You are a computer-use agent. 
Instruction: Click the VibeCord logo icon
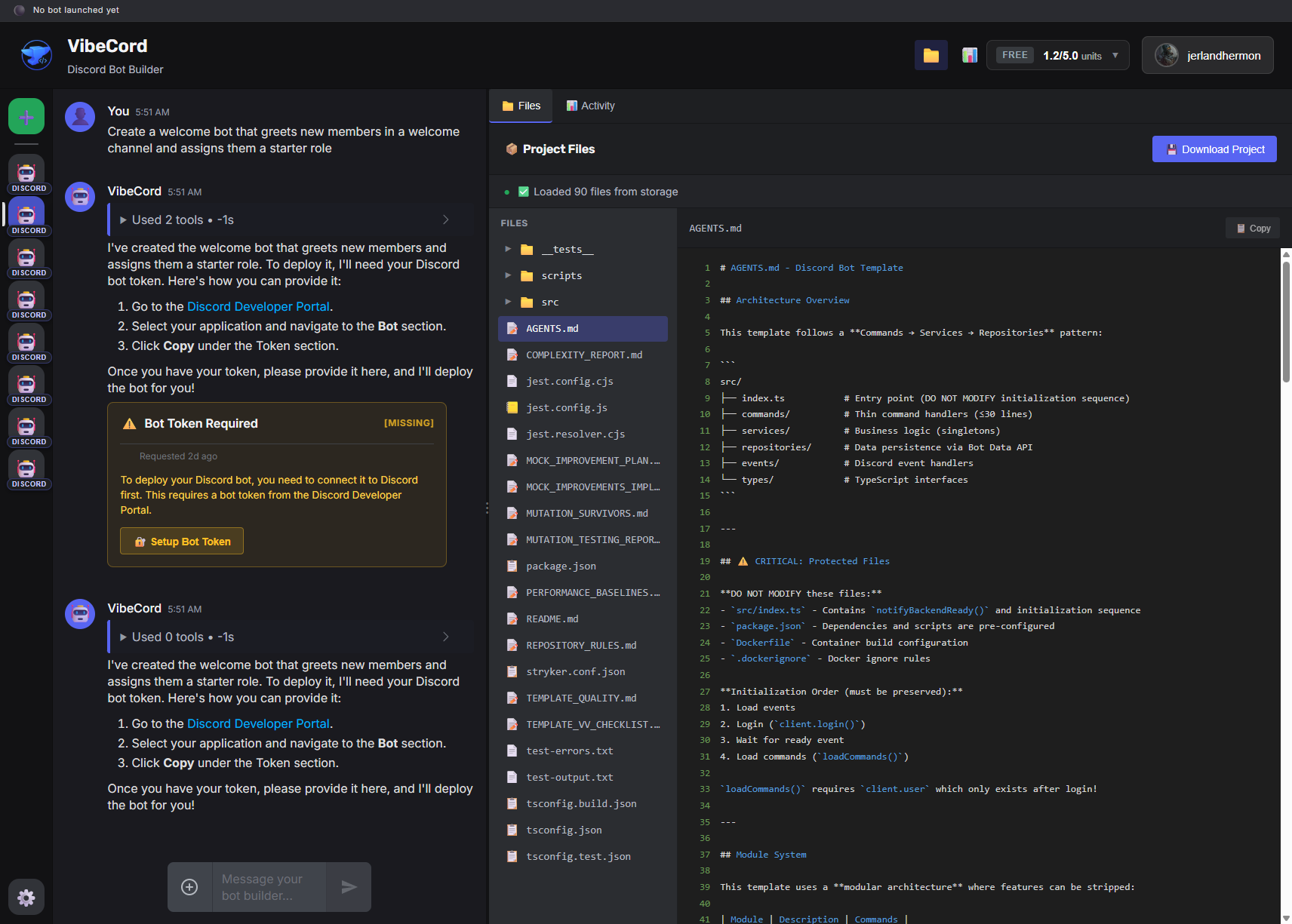36,56
